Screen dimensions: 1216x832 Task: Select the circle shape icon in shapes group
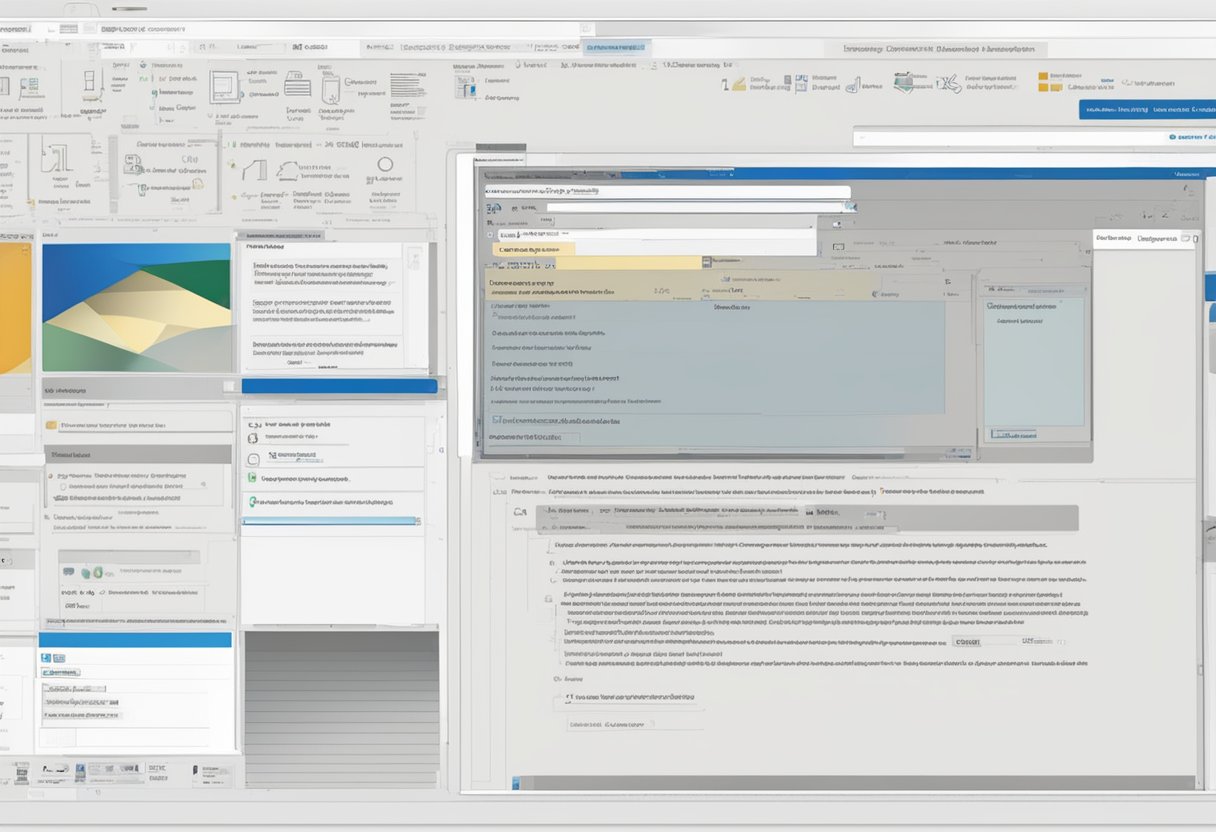(x=385, y=165)
